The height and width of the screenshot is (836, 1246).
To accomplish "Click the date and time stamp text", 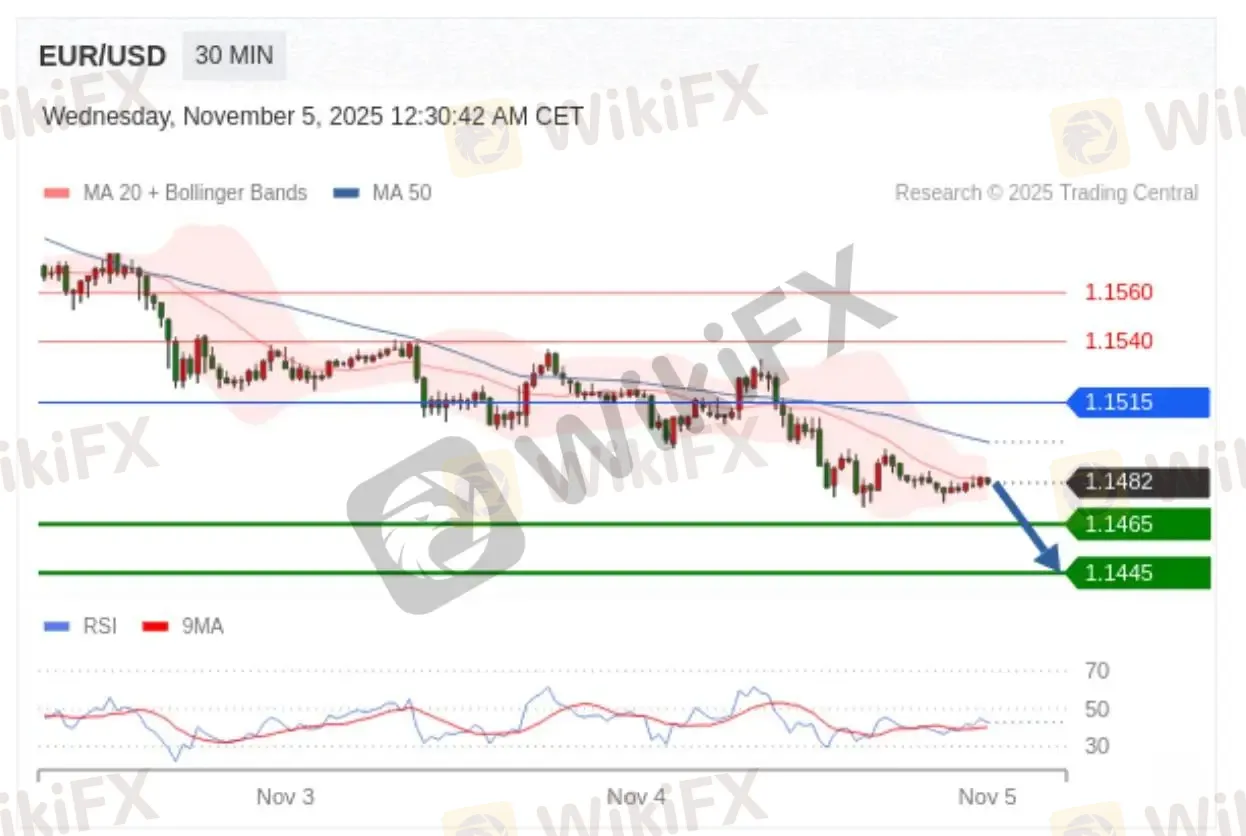I will point(313,116).
